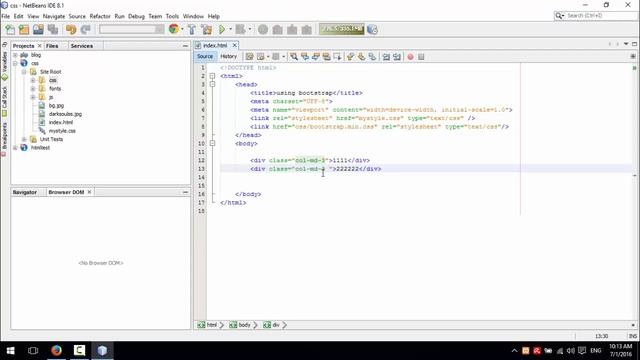
Task: Switch to the Navigator tab
Action: pos(24,192)
